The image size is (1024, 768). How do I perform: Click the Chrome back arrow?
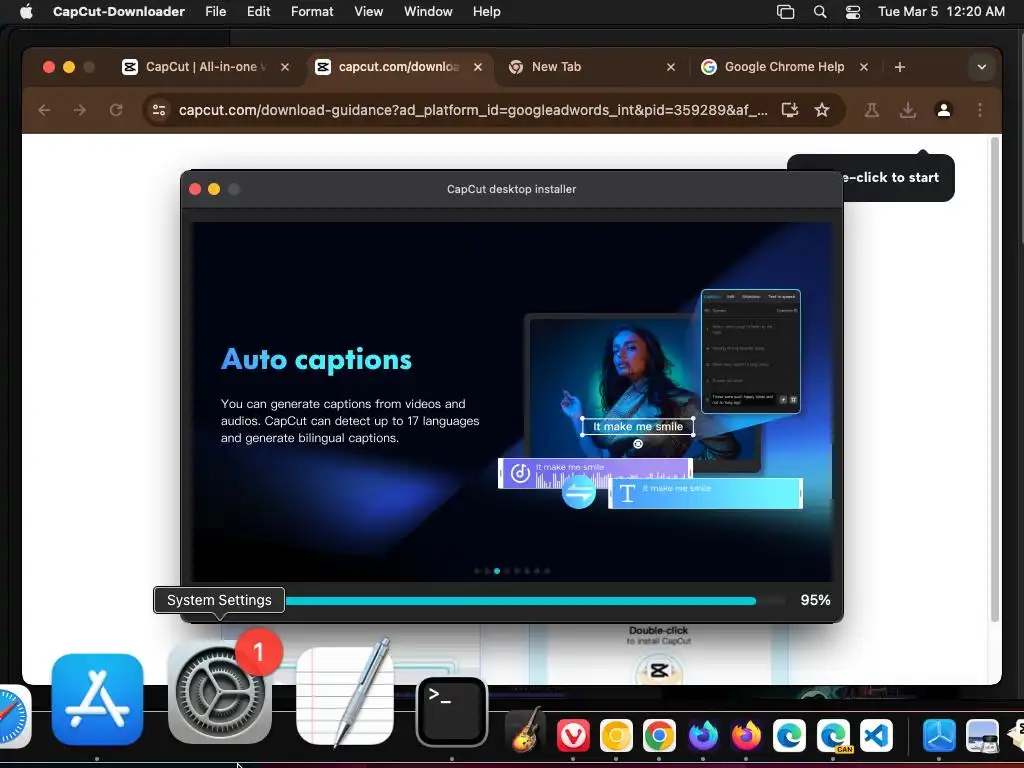[x=44, y=110]
